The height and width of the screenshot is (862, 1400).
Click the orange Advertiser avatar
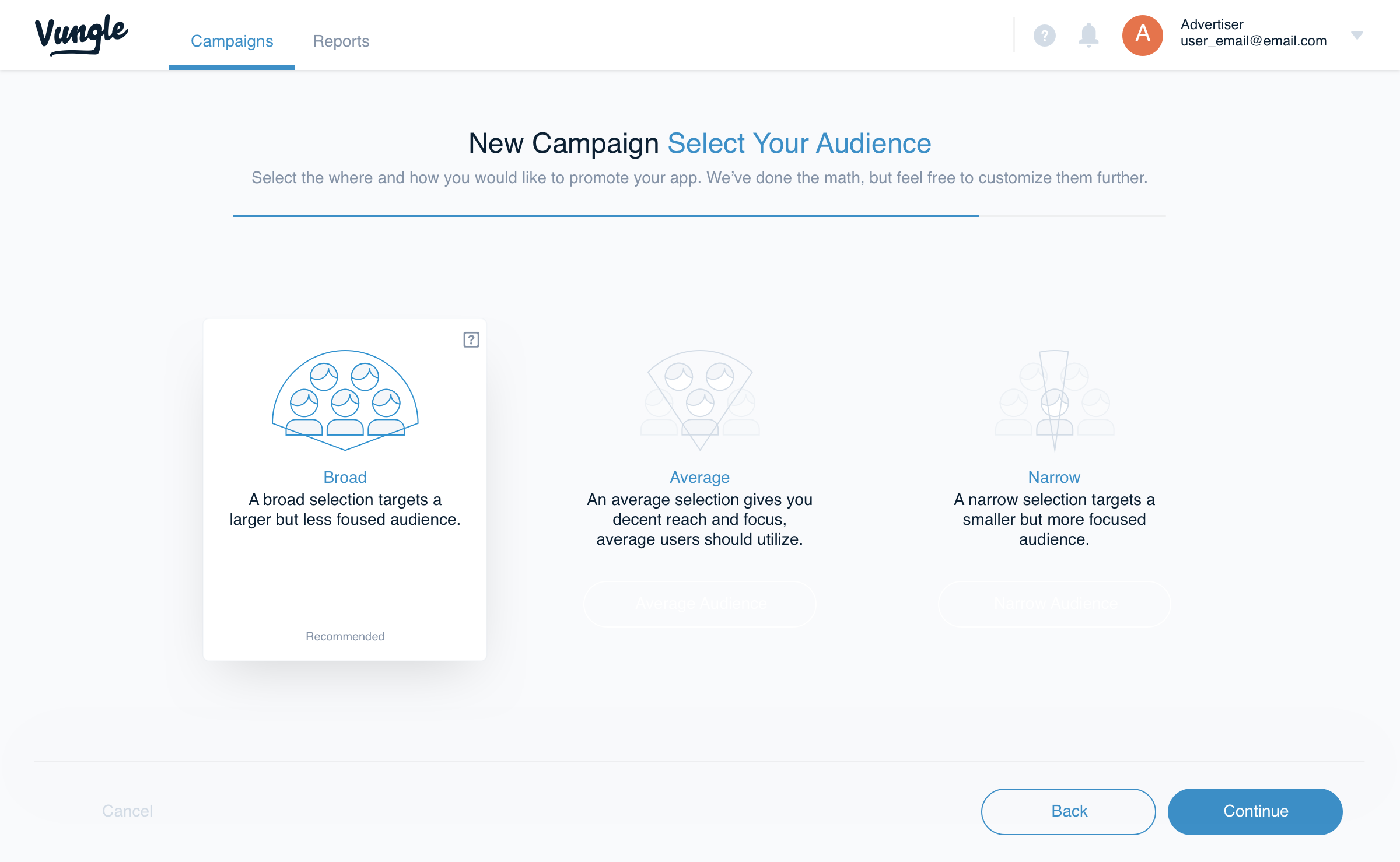coord(1142,36)
